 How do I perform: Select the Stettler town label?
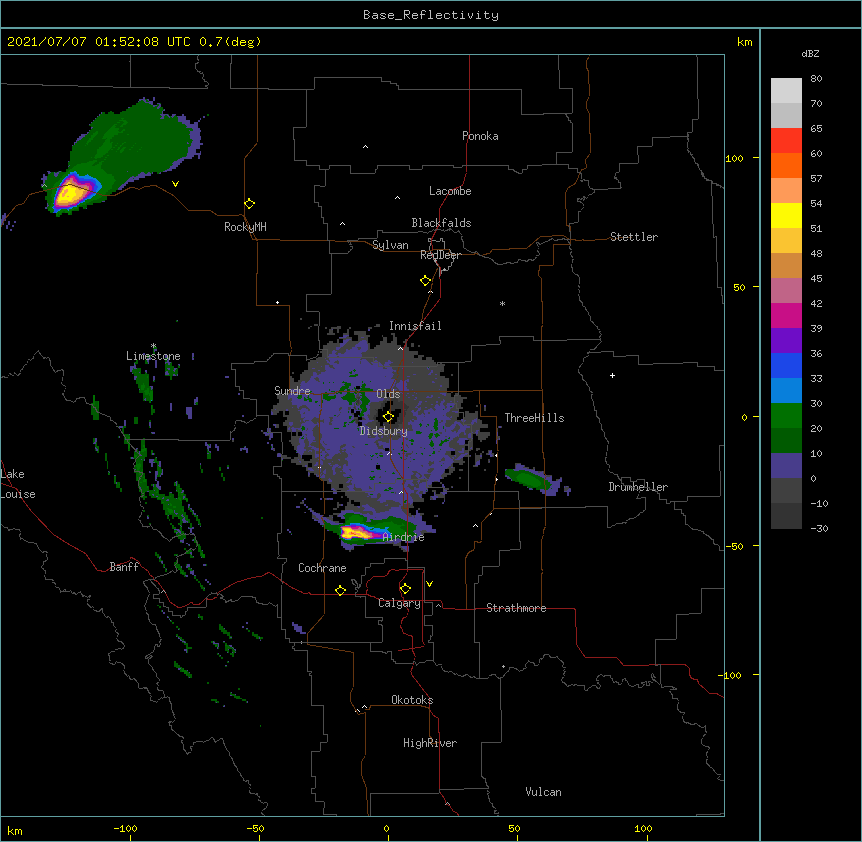coord(634,237)
